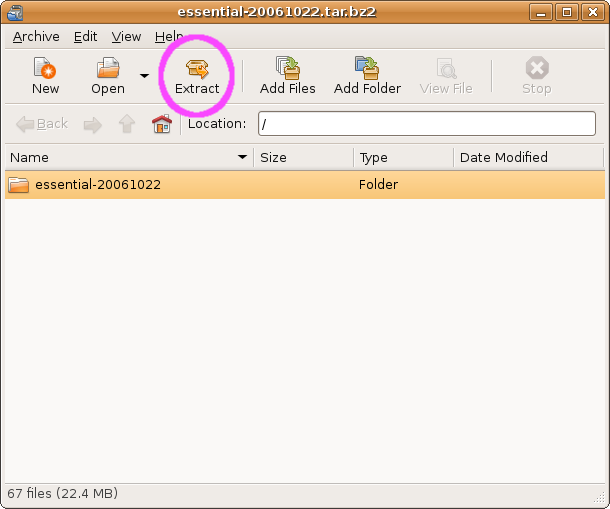Close the archive manager window
This screenshot has height=509, width=610.
coord(592,12)
